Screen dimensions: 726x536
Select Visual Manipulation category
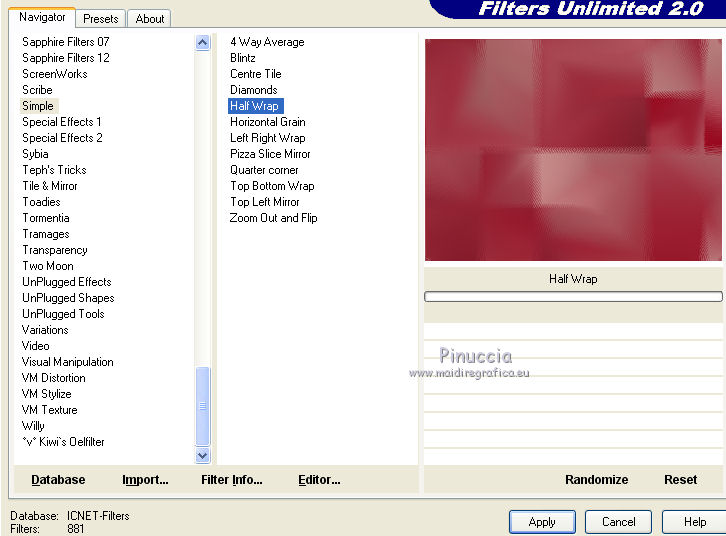click(67, 362)
